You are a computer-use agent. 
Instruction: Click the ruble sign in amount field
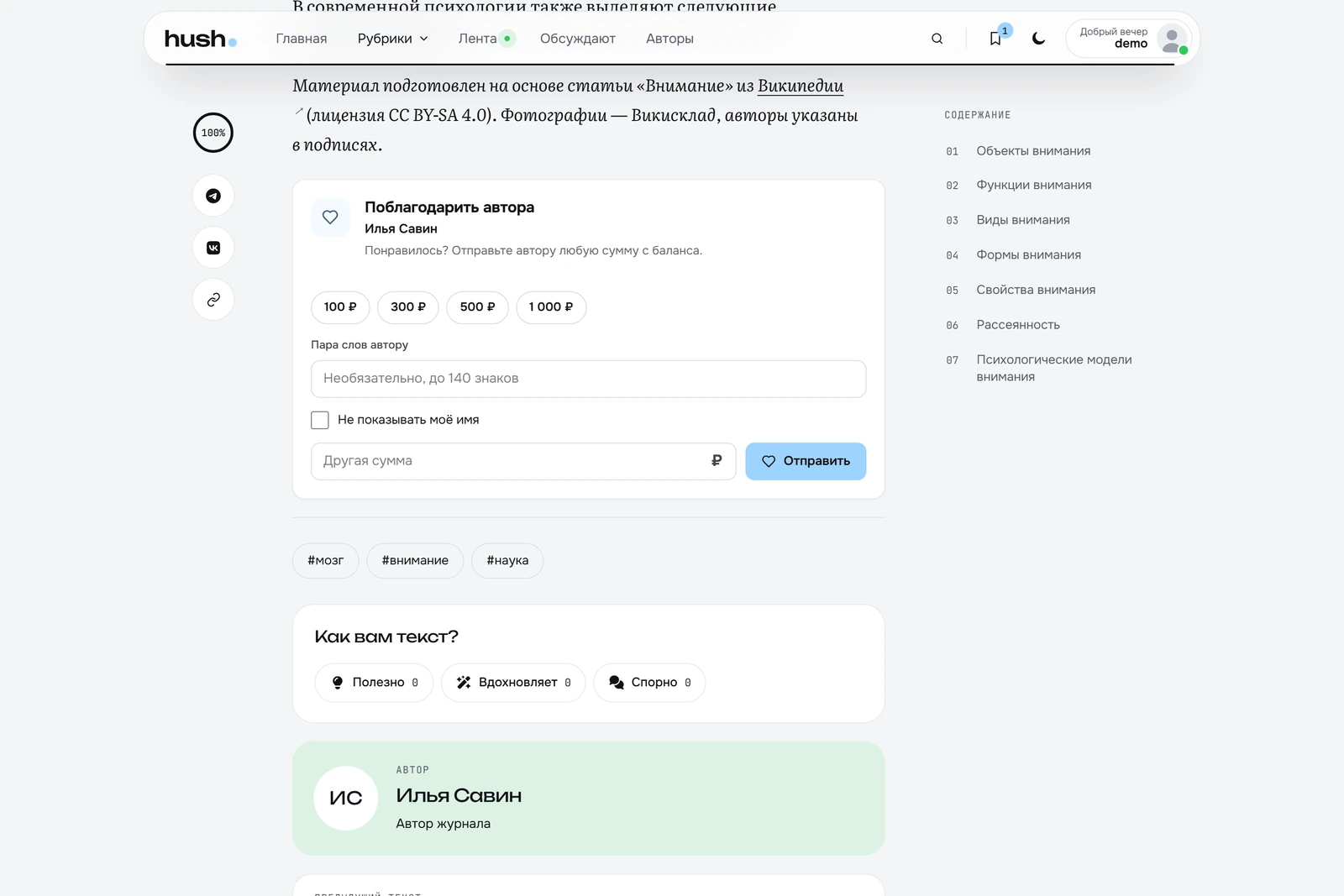click(717, 460)
